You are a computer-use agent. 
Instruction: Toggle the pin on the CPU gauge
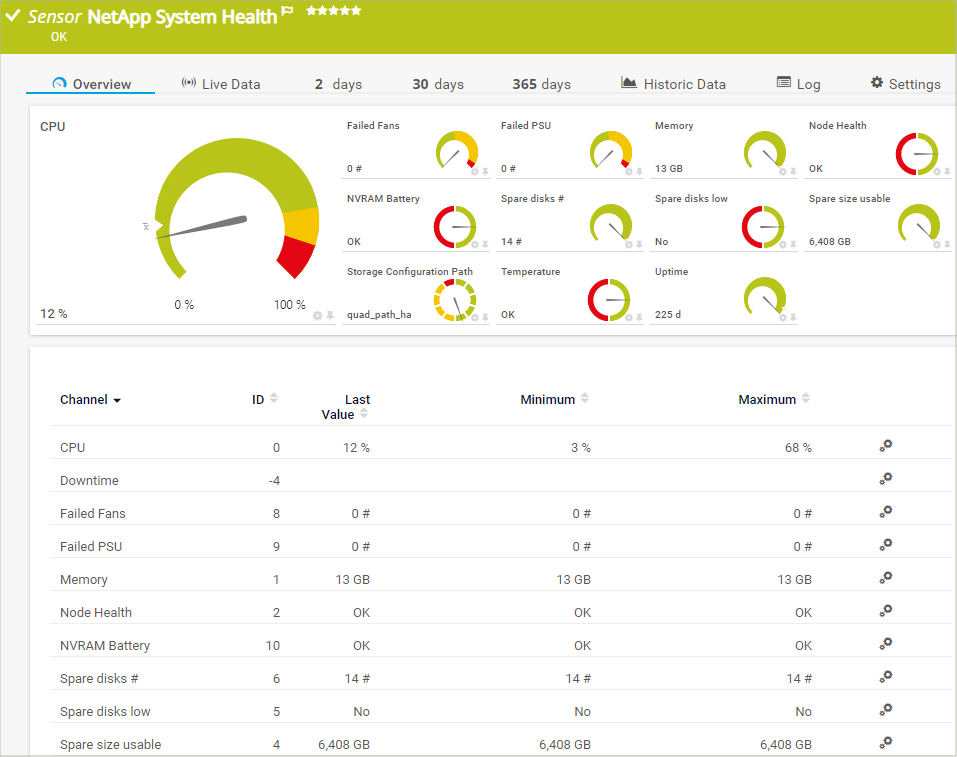pos(330,316)
